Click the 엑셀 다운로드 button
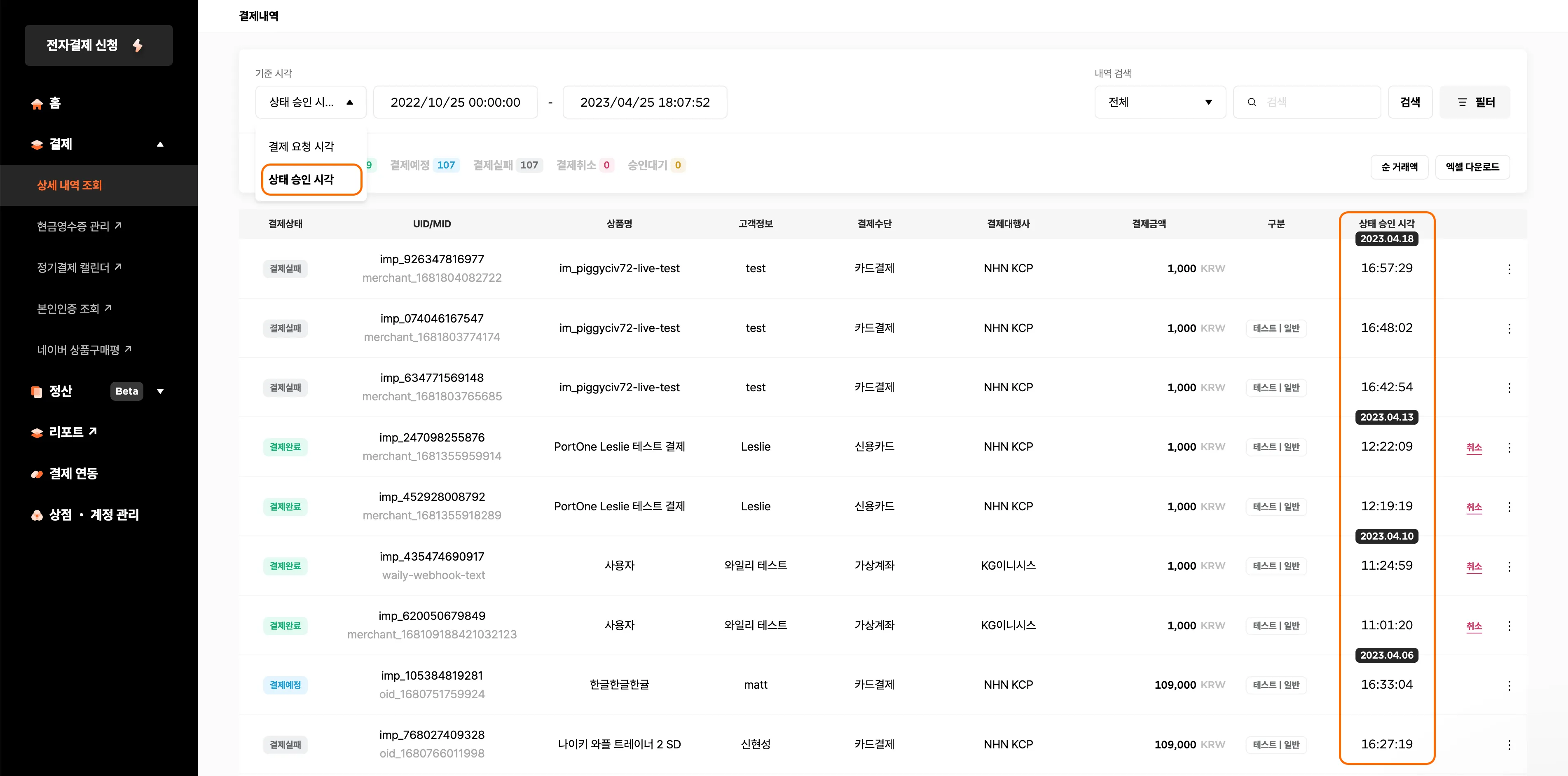 point(1472,167)
